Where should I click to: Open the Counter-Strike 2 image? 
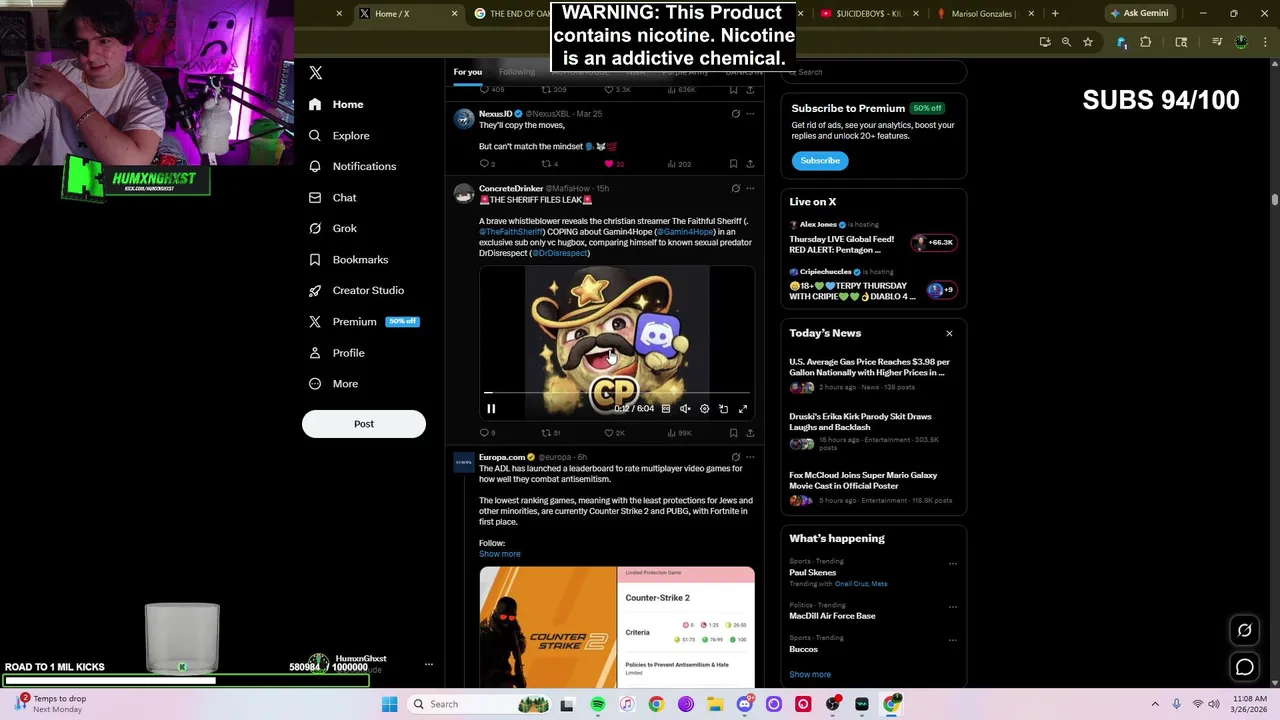[x=617, y=627]
